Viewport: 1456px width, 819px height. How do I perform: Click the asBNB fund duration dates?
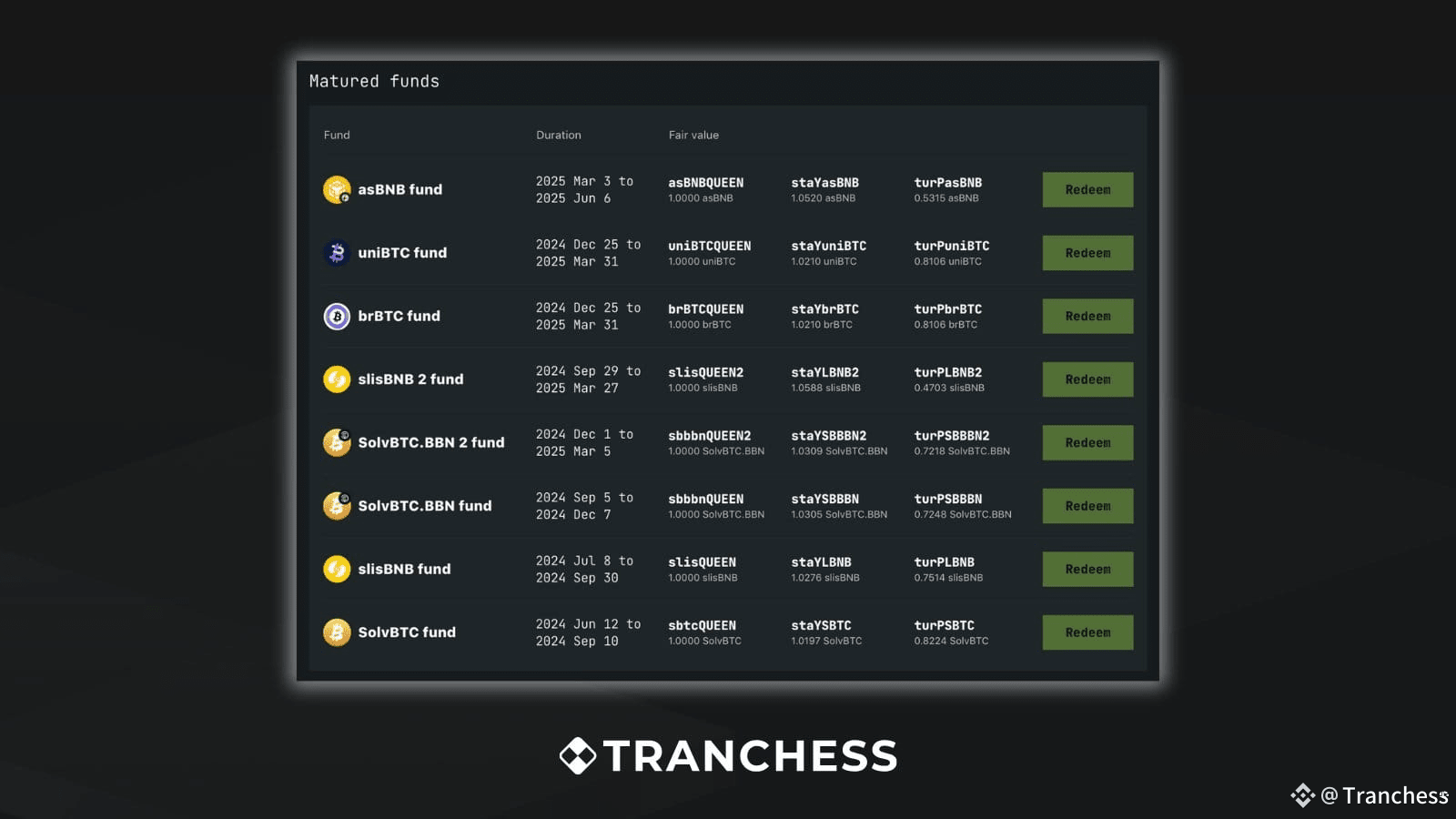[x=584, y=189]
